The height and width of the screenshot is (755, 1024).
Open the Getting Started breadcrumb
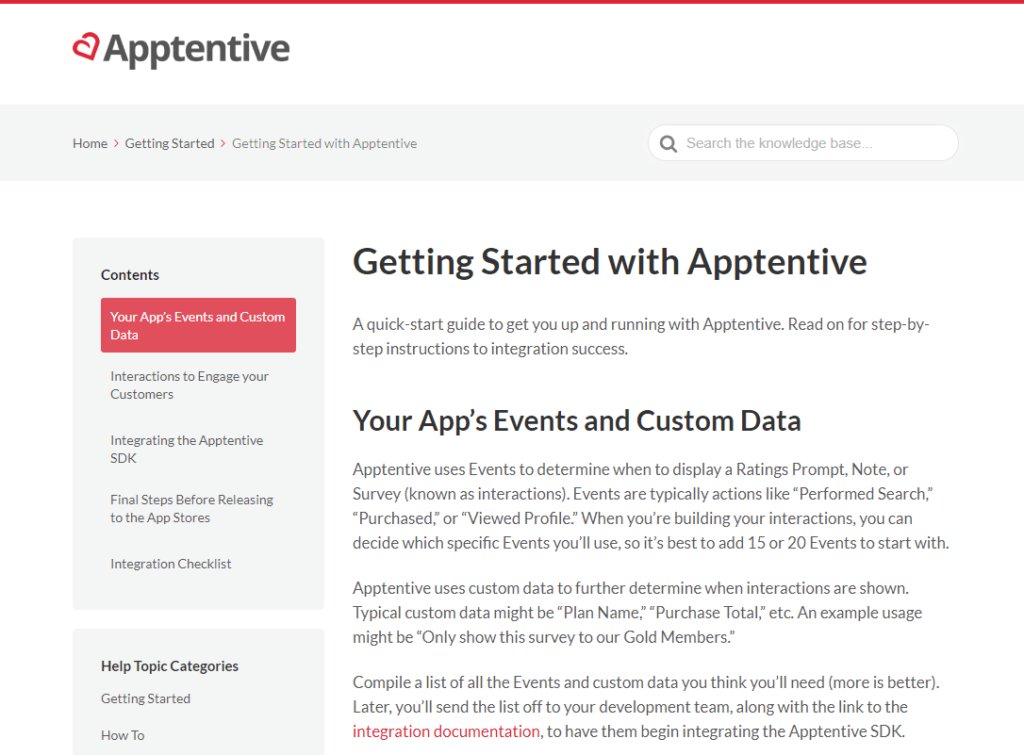[x=169, y=143]
